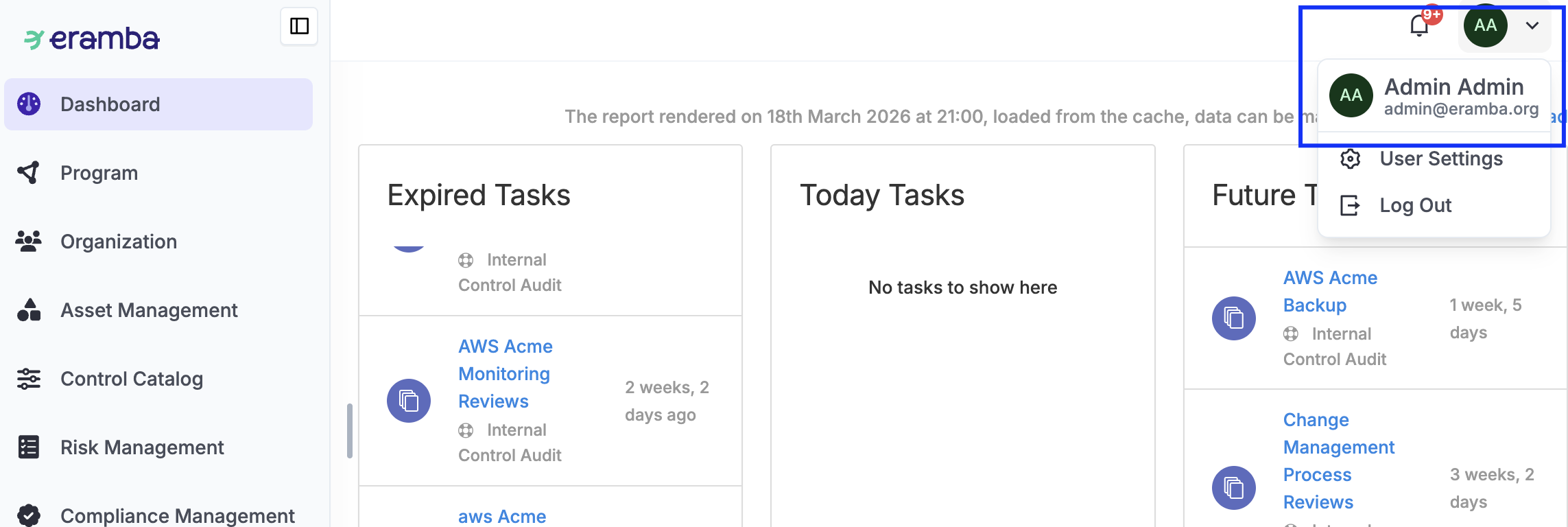Click the top bar AA avatar
The image size is (1568, 527).
(1485, 26)
